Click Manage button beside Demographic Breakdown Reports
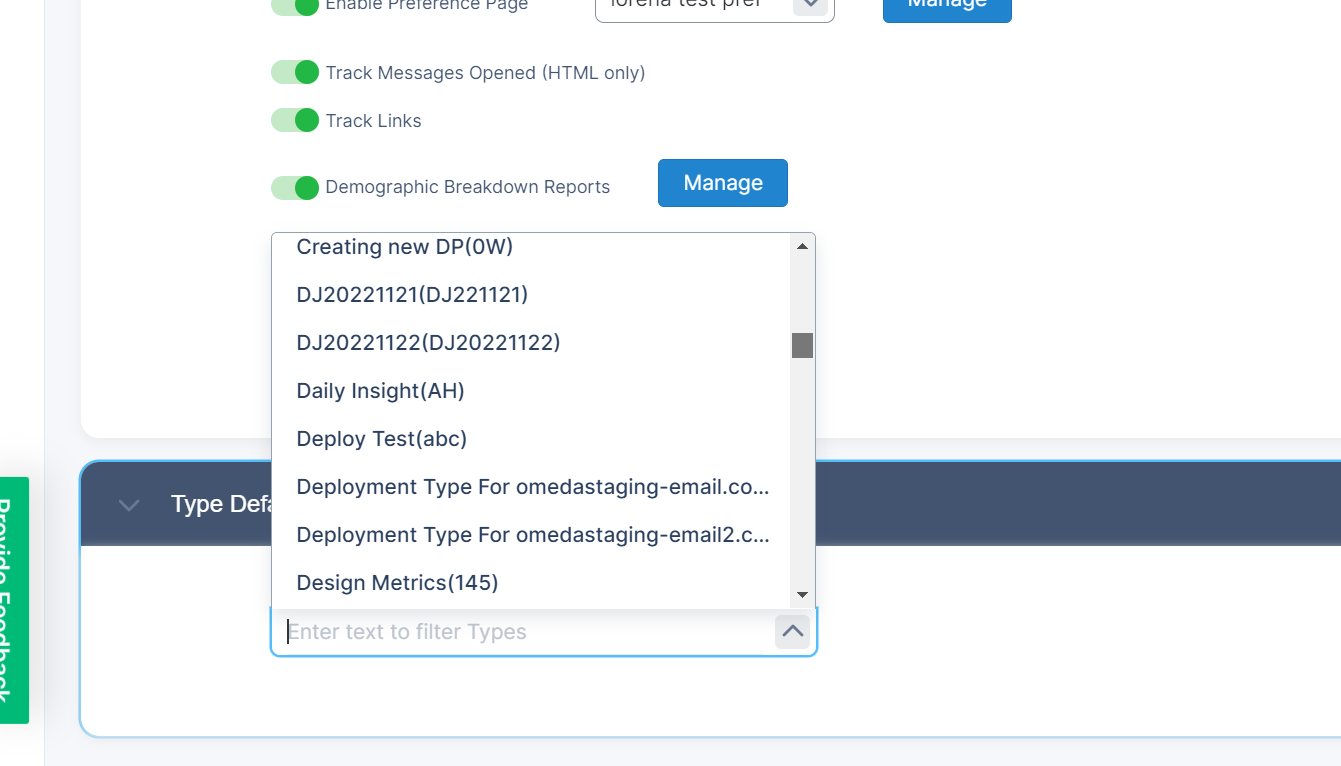This screenshot has height=766, width=1341. (x=722, y=183)
